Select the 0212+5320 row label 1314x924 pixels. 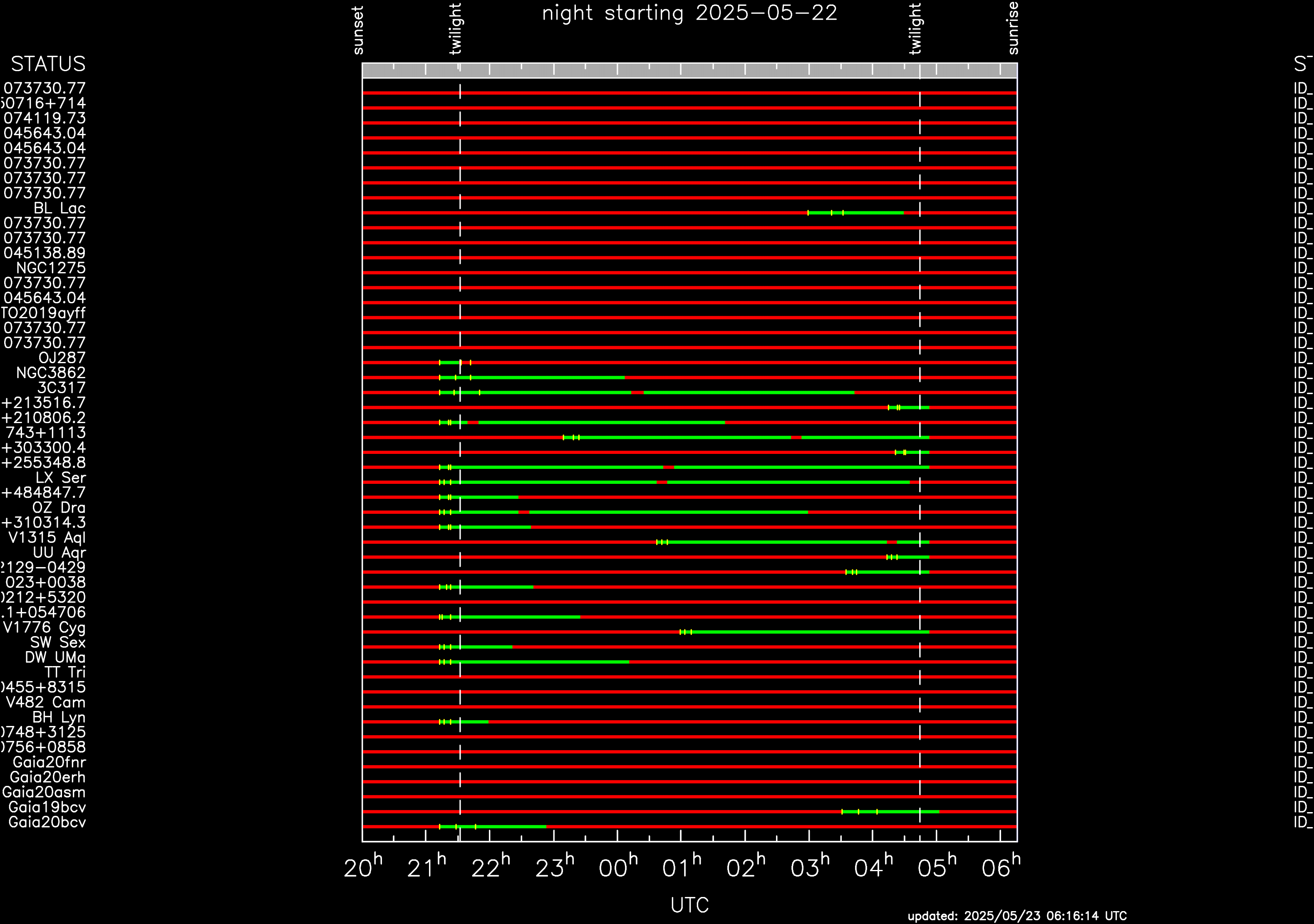[43, 597]
